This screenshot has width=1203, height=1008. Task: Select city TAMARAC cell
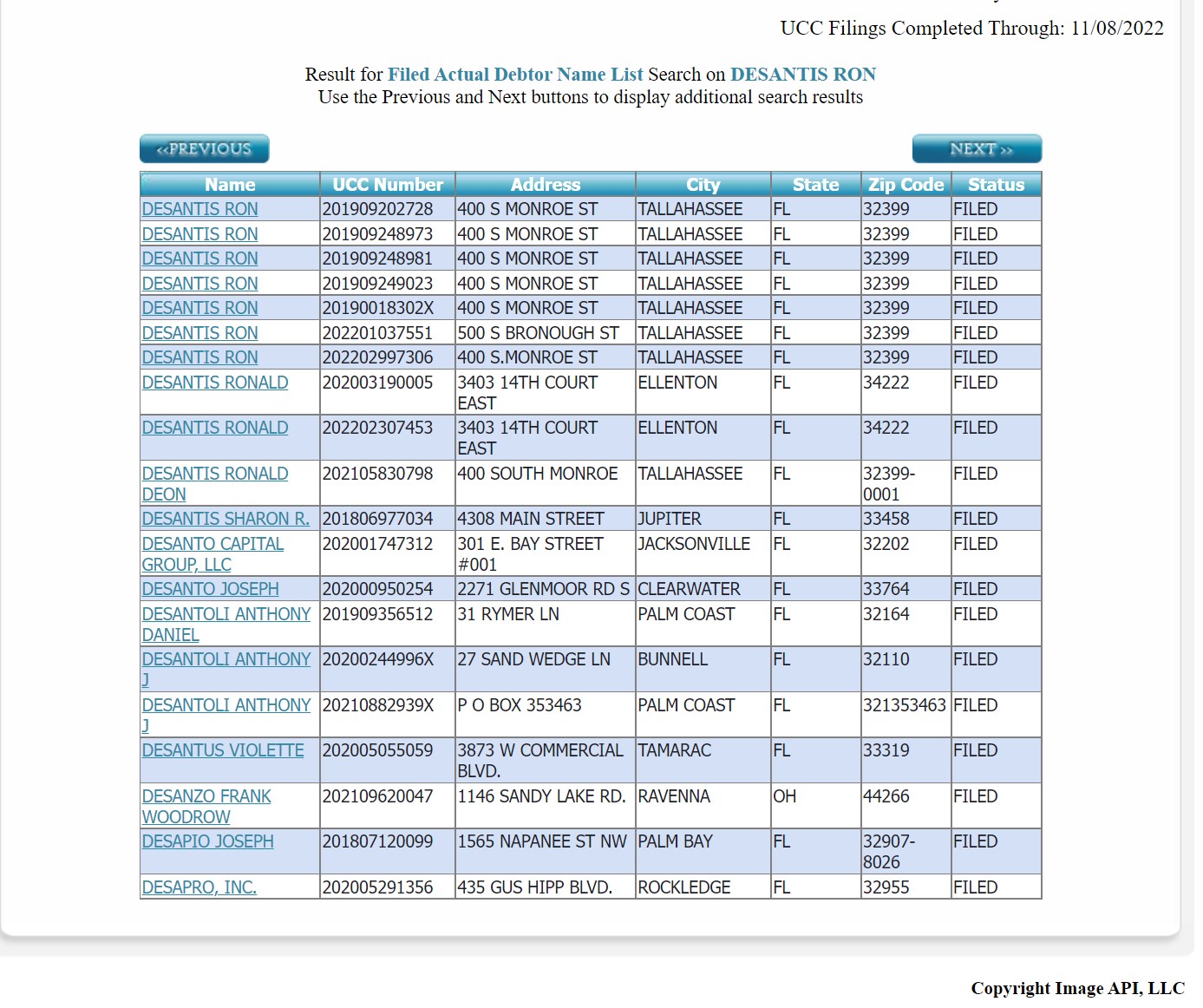703,760
